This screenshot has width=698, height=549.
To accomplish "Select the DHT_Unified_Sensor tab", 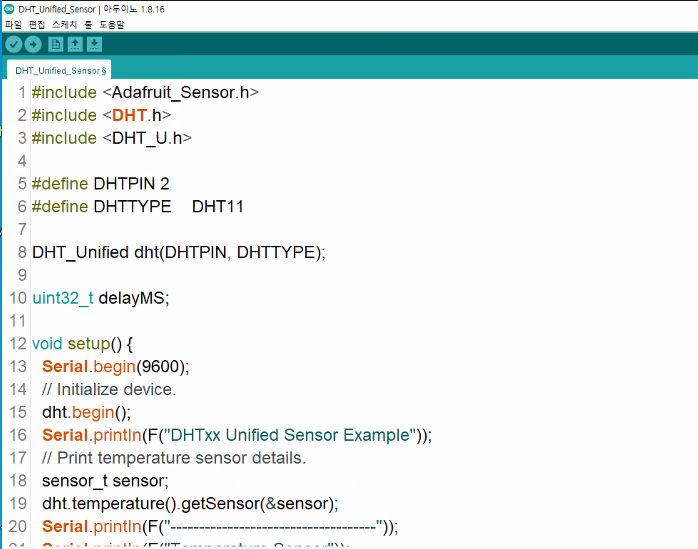I will 59,70.
